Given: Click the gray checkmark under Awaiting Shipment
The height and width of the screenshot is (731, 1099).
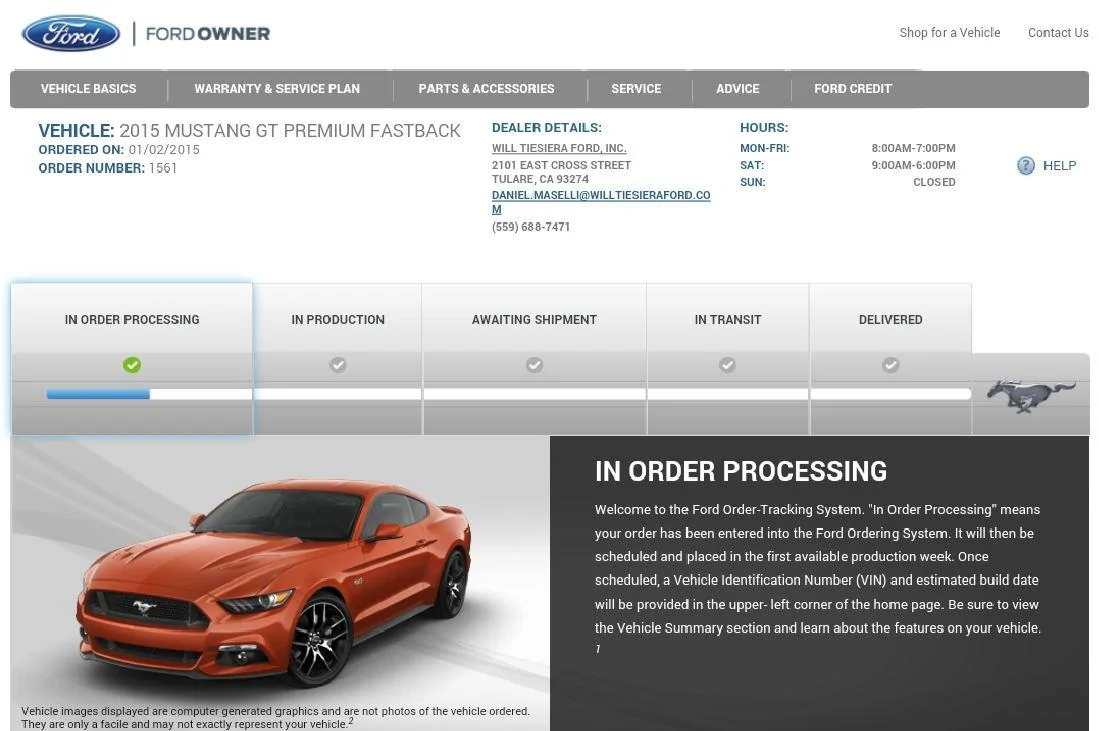Looking at the screenshot, I should [x=534, y=364].
